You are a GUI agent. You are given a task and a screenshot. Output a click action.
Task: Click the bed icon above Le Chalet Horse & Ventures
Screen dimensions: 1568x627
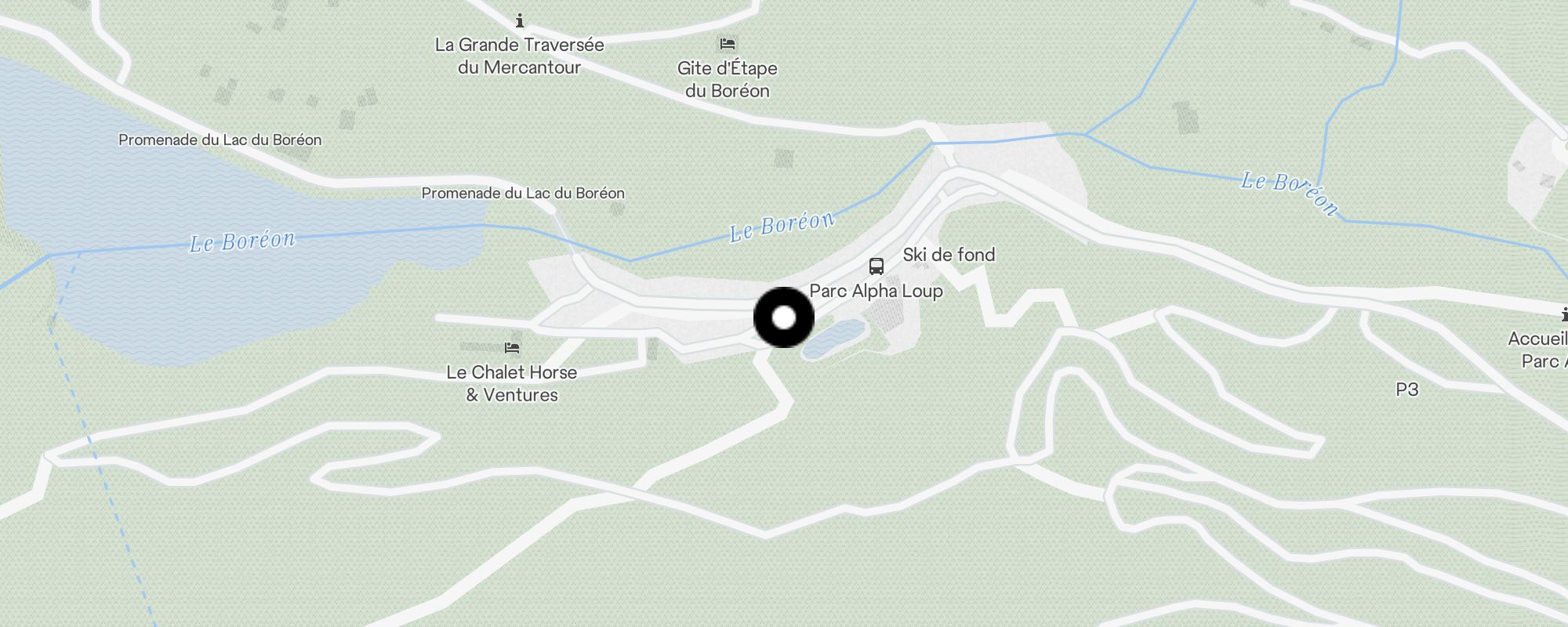[x=512, y=348]
